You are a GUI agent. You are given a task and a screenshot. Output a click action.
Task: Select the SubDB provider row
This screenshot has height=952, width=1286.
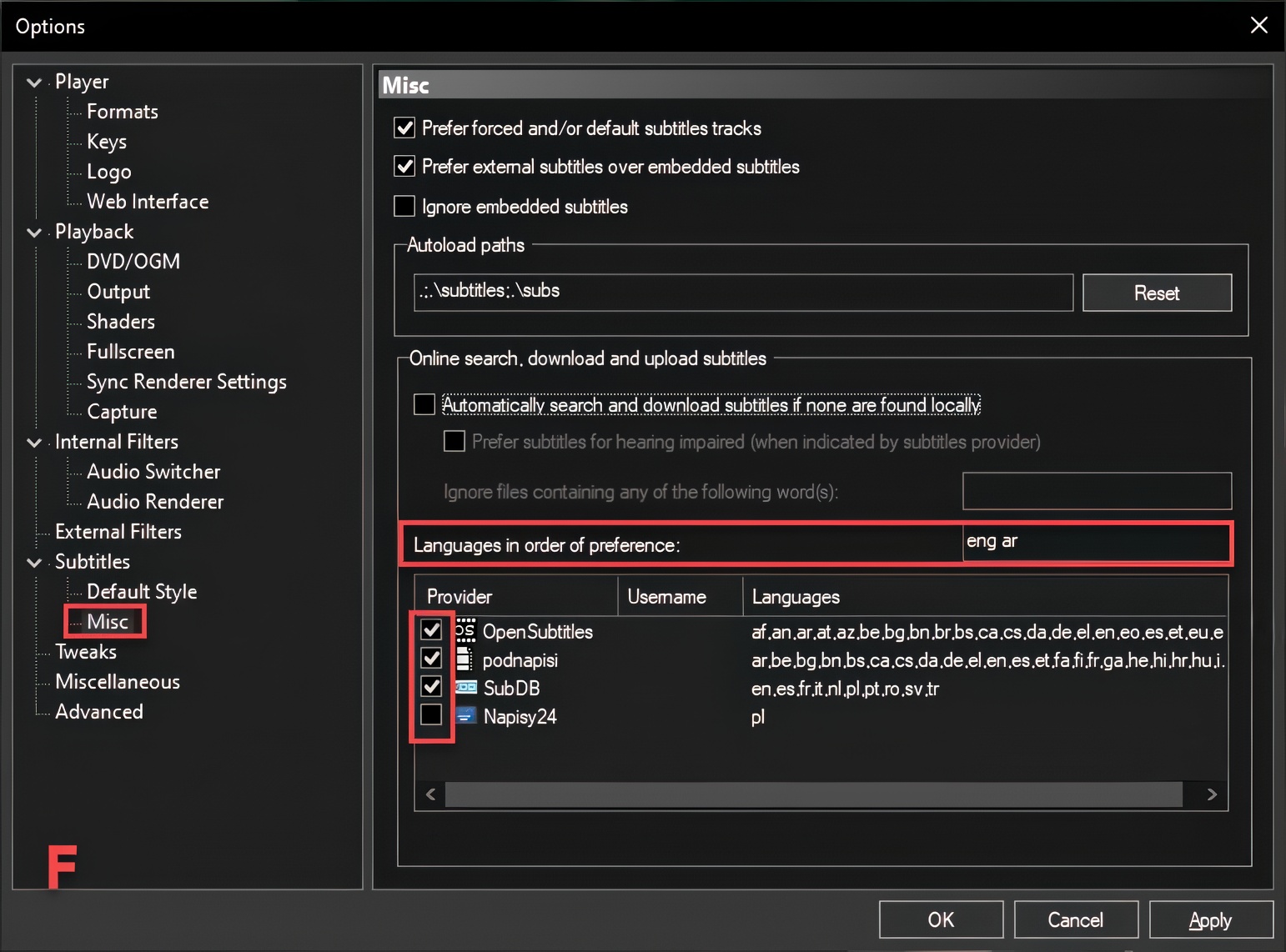coord(821,689)
